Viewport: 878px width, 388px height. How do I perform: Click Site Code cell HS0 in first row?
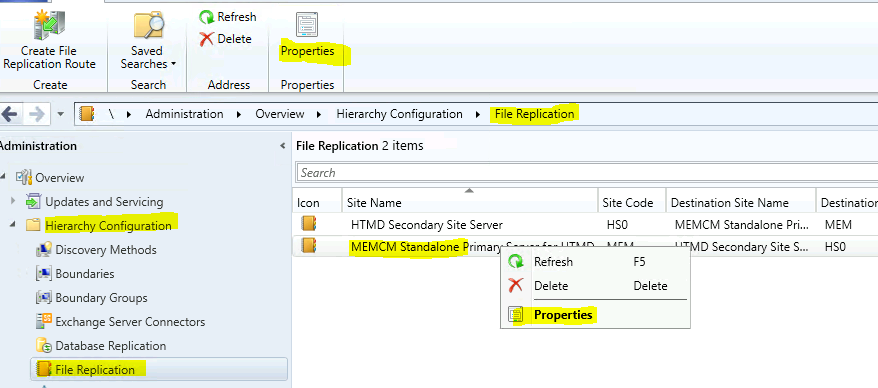pyautogui.click(x=617, y=225)
